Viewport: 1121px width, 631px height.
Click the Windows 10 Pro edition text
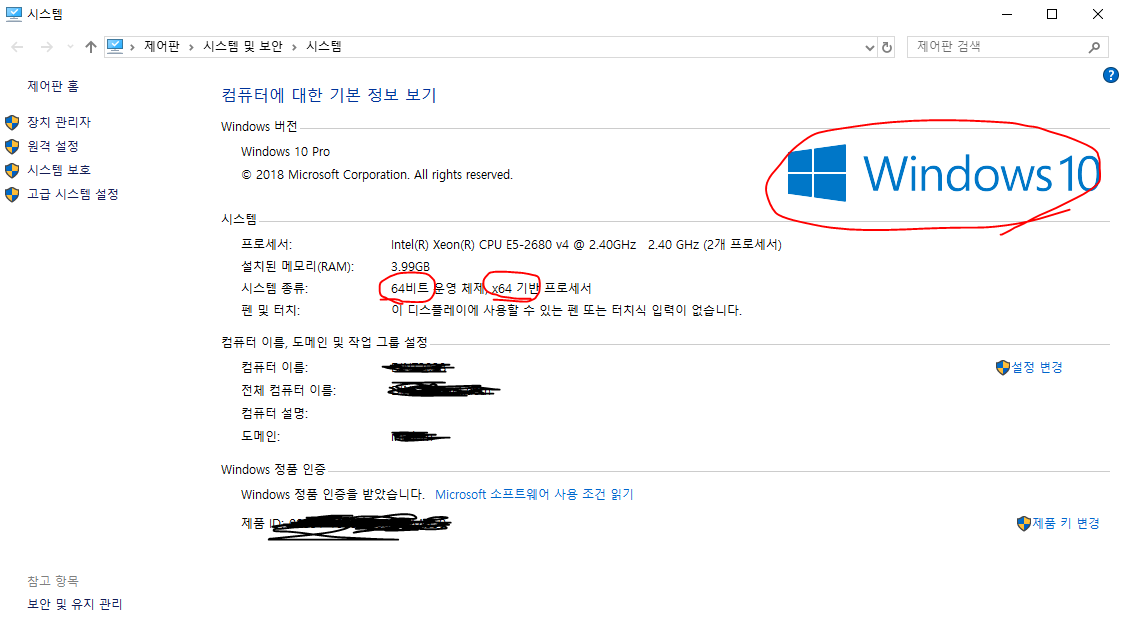coord(285,151)
